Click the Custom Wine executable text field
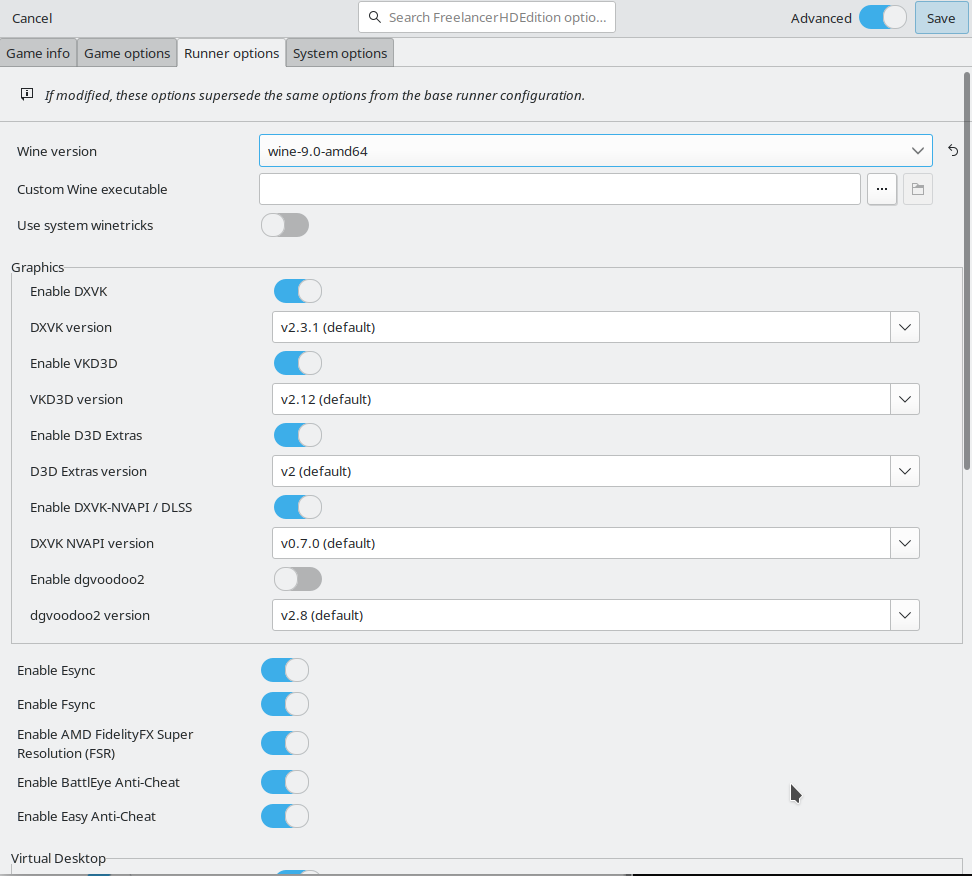Viewport: 972px width, 876px height. coord(560,189)
